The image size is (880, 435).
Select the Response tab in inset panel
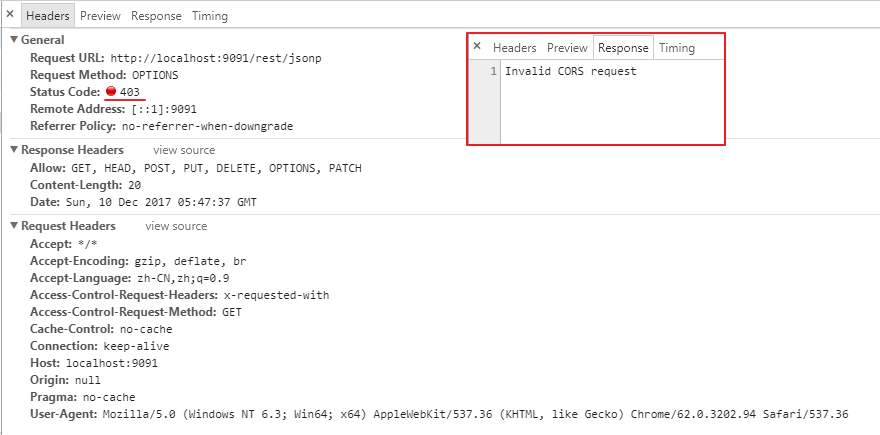click(623, 48)
